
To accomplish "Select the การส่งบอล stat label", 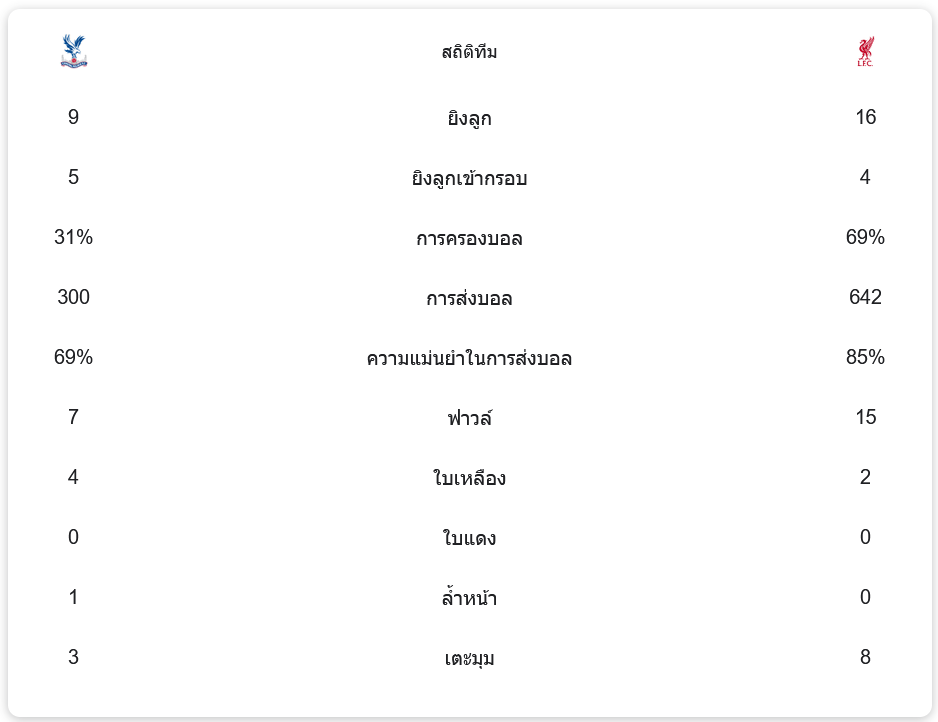I will [x=469, y=298].
